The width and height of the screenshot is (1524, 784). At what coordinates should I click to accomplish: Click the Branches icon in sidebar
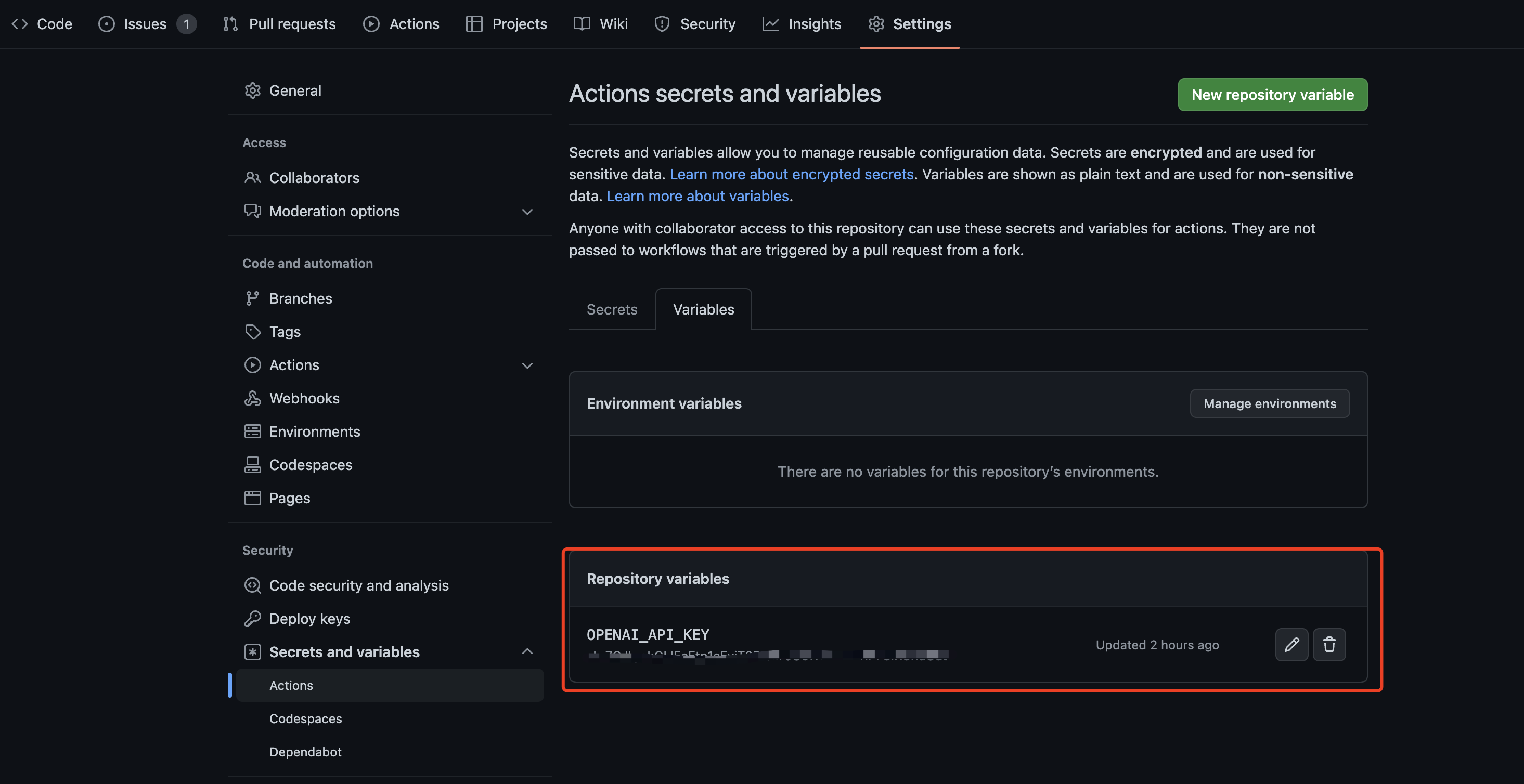pyautogui.click(x=253, y=298)
